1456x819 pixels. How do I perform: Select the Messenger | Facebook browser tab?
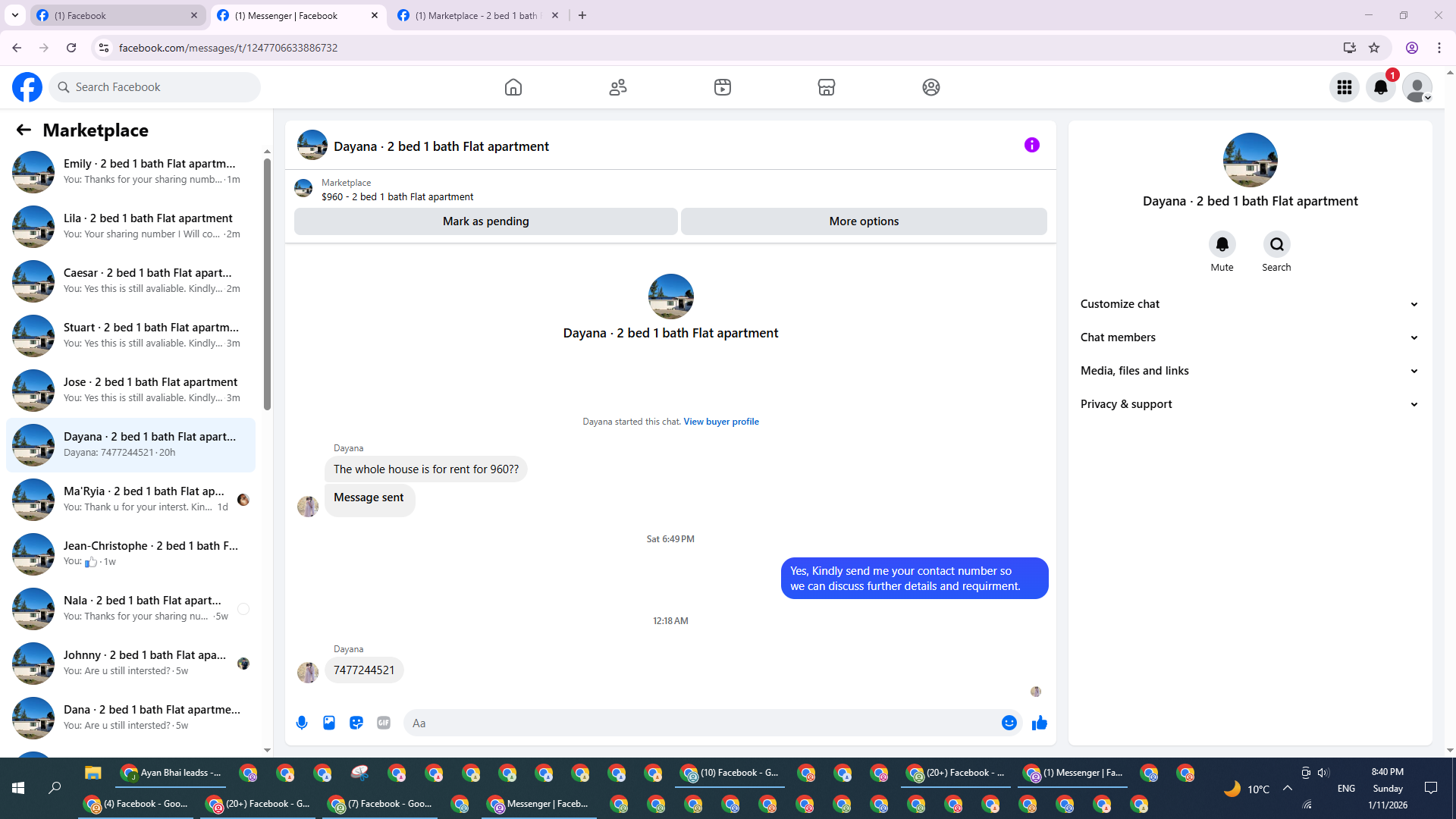(299, 15)
